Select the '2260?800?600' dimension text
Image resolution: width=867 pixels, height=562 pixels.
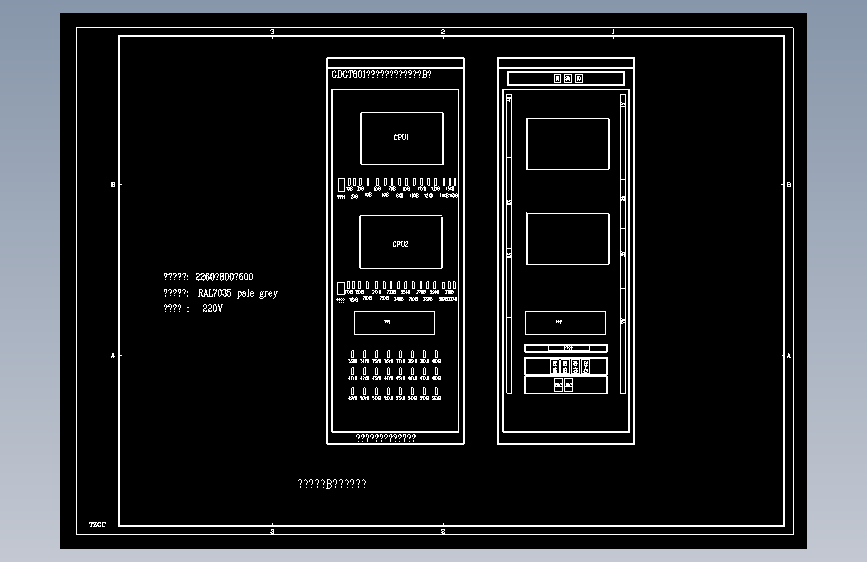point(224,277)
